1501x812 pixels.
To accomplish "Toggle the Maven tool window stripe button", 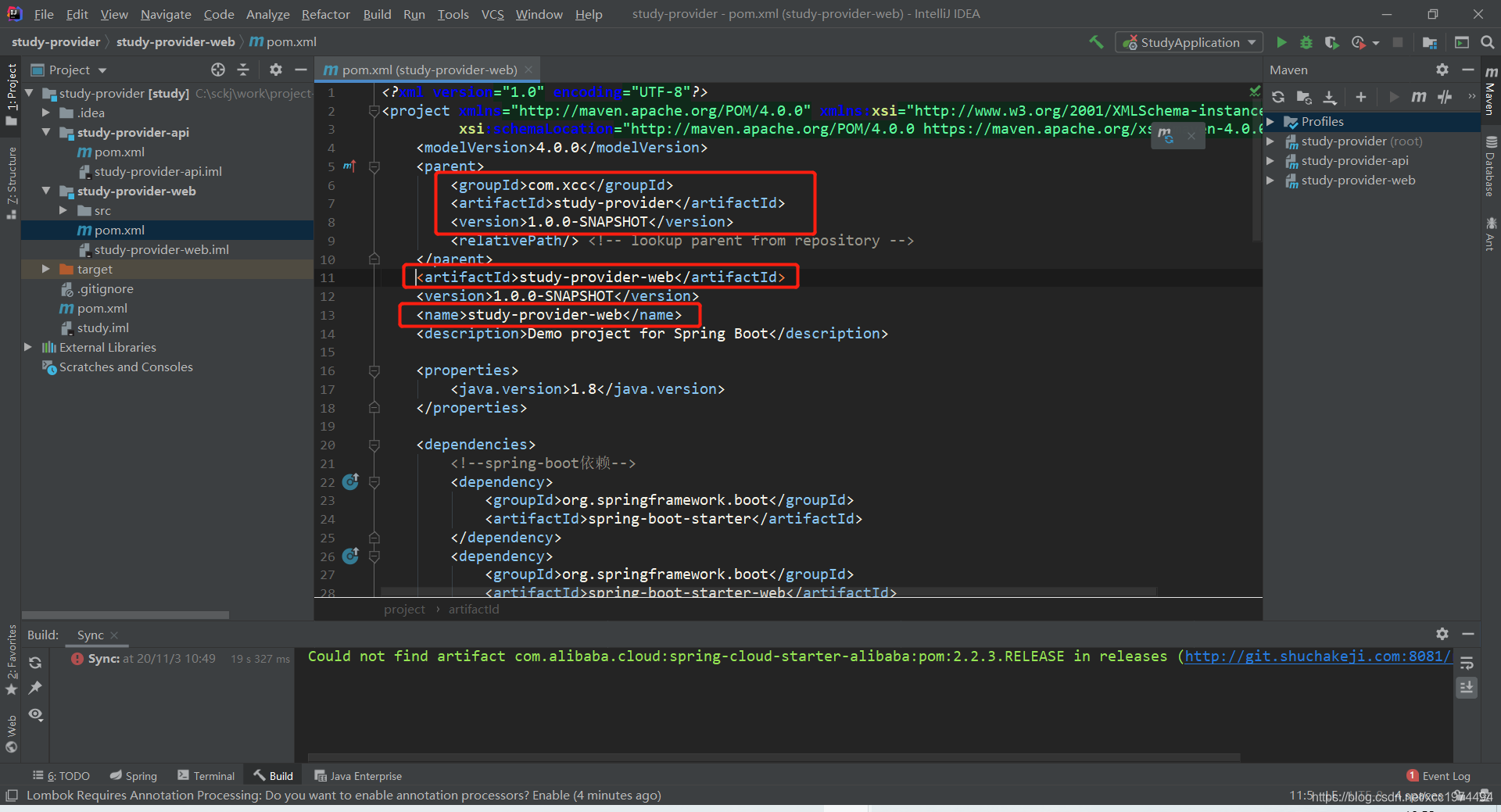I will click(1490, 91).
